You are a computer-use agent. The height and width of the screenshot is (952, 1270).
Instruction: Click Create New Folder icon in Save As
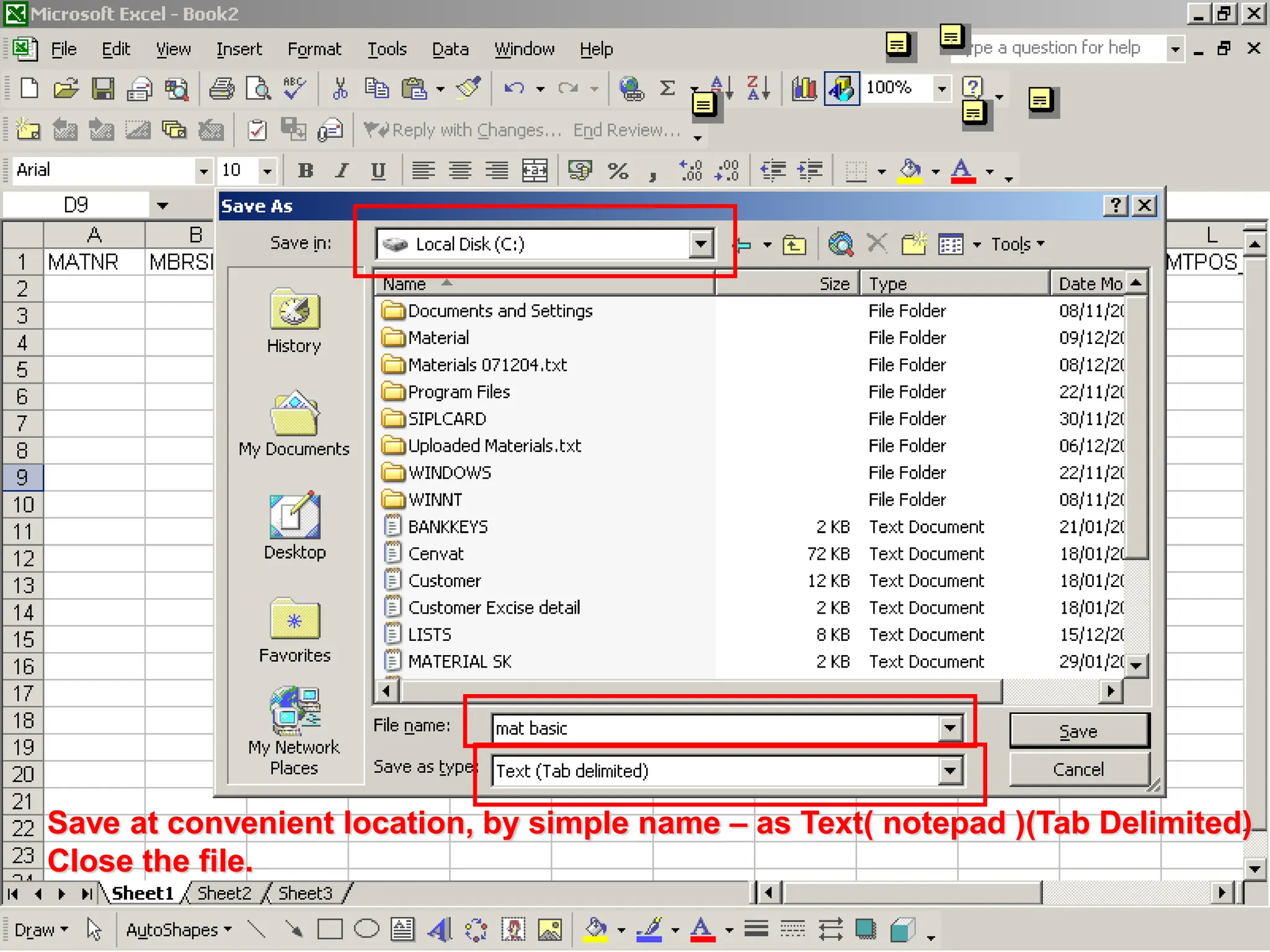tap(914, 244)
